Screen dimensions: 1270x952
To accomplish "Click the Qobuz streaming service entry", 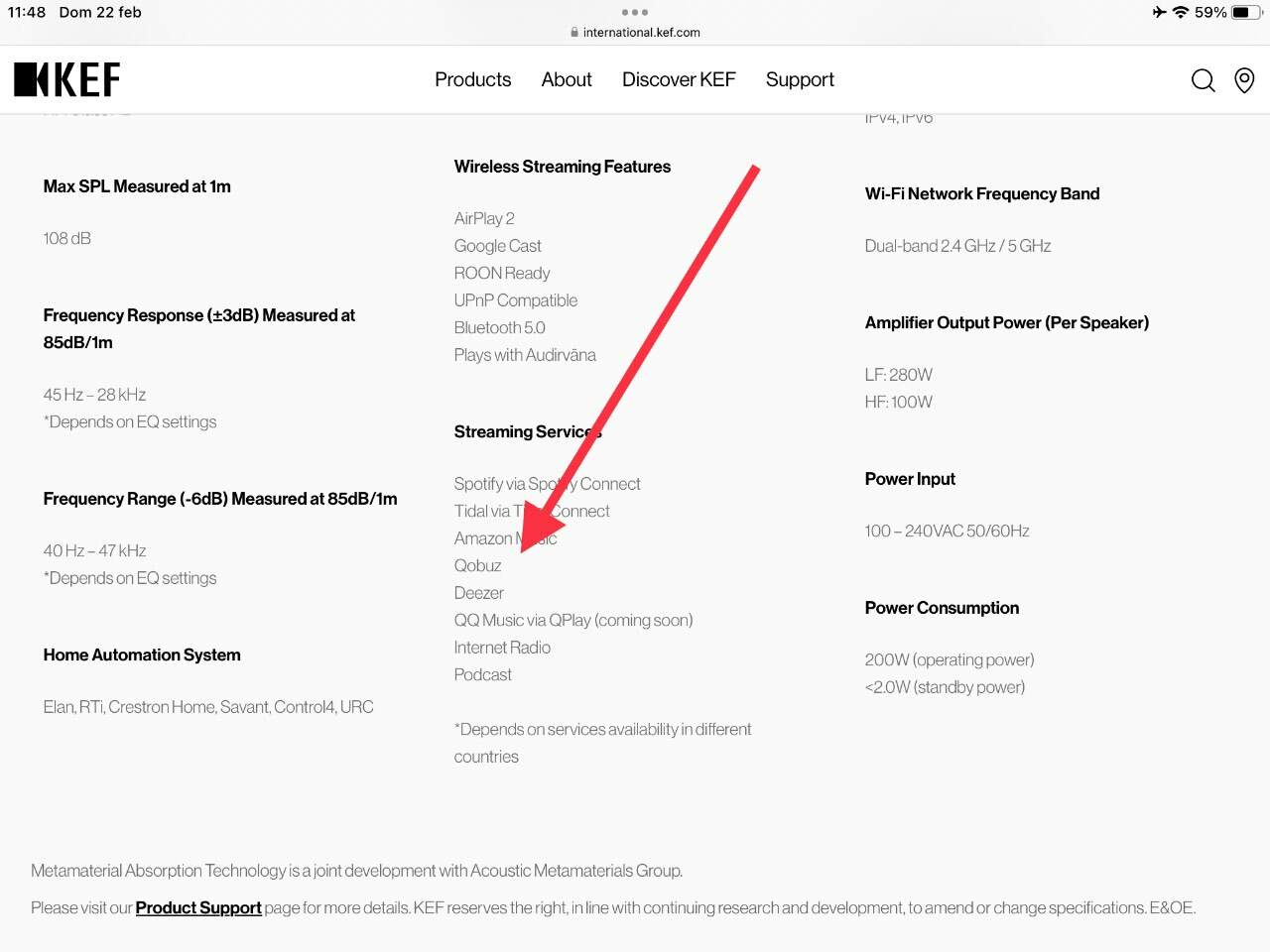I will pyautogui.click(x=477, y=565).
